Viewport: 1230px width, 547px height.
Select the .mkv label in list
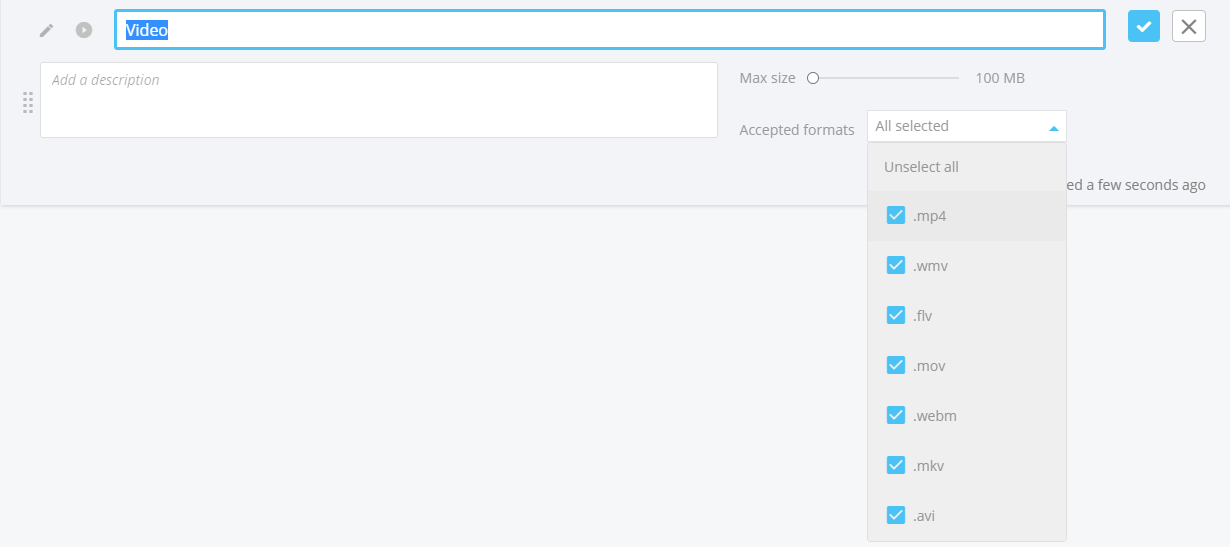click(928, 466)
